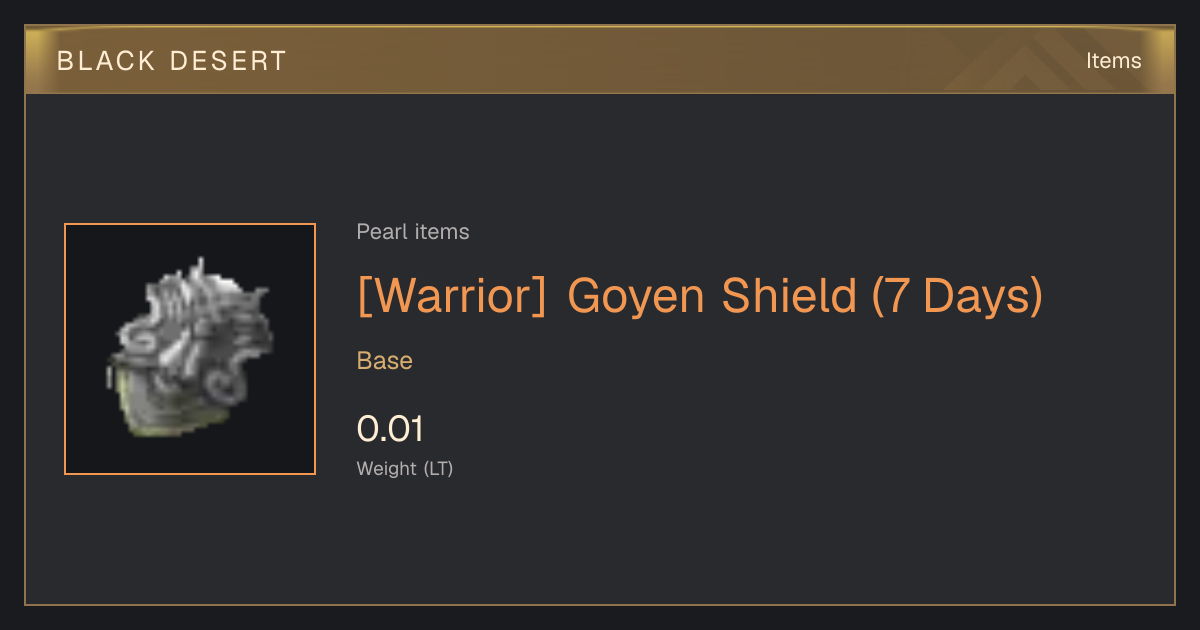1200x630 pixels.
Task: Click the Weight (LT) caption
Action: coord(405,468)
